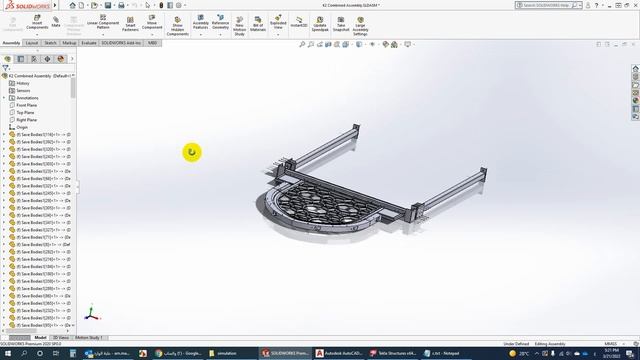Open PropertyManager panel tab
The height and width of the screenshot is (360, 640).
coord(21,59)
